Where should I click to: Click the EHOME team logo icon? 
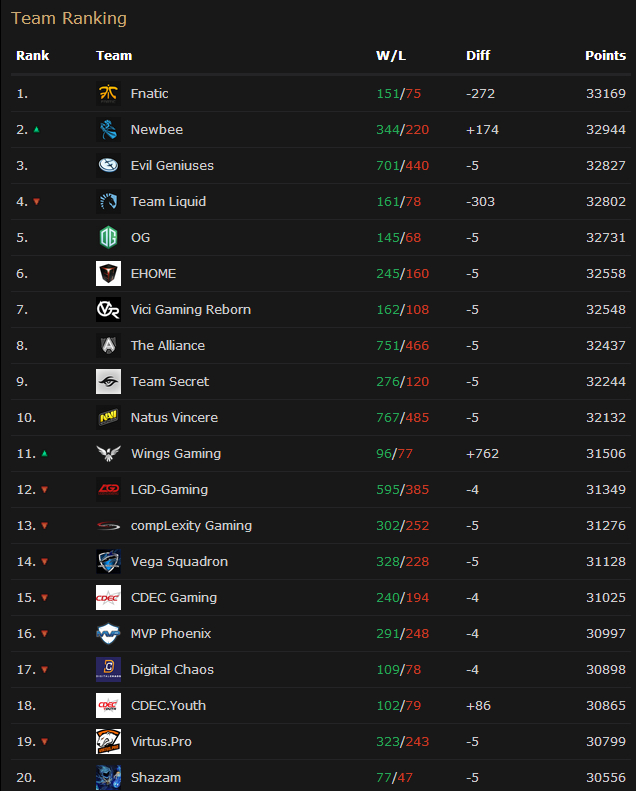coord(109,274)
